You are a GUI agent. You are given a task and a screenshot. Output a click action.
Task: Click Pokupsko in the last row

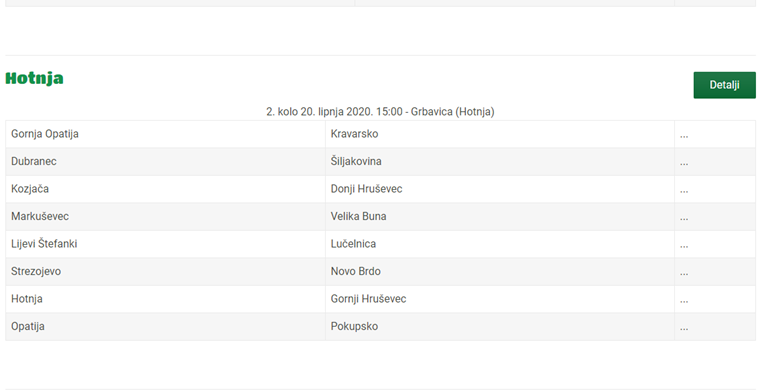[x=354, y=327]
